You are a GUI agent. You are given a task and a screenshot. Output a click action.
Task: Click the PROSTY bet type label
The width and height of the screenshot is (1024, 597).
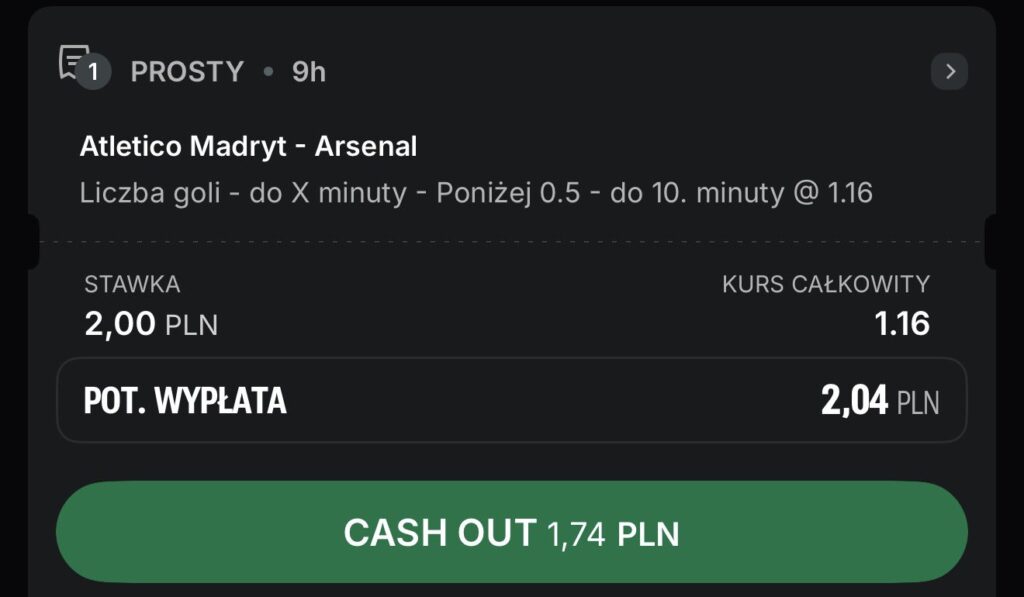click(x=187, y=72)
